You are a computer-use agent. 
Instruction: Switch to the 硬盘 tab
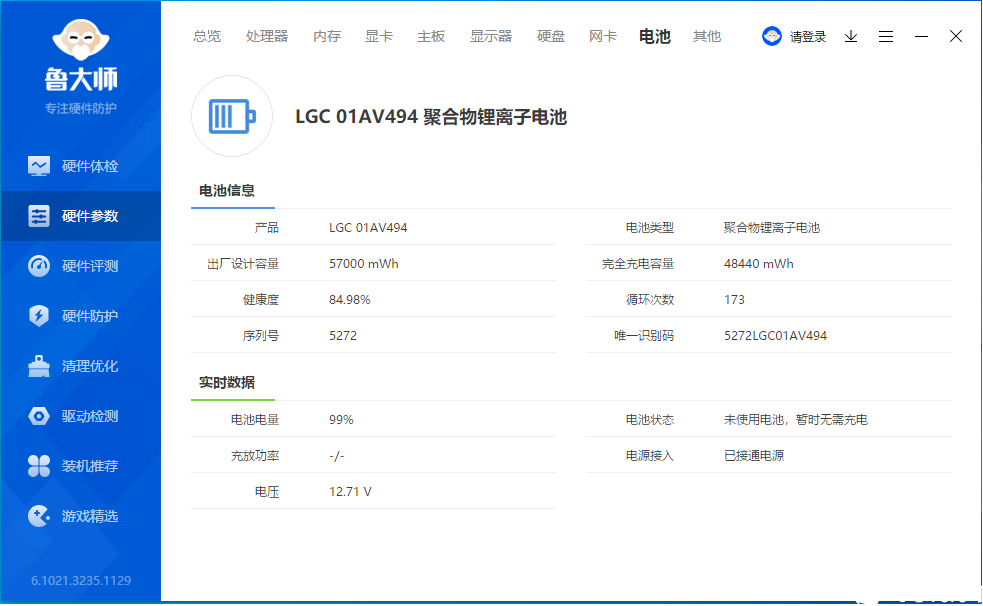(550, 36)
